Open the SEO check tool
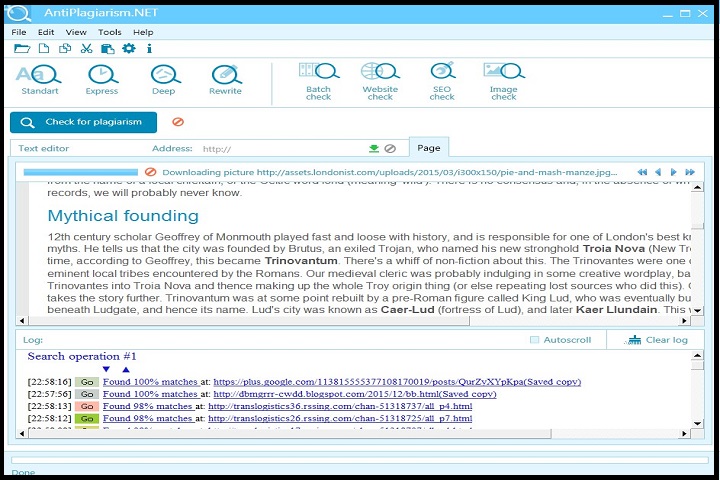This screenshot has height=480, width=720. tap(442, 80)
